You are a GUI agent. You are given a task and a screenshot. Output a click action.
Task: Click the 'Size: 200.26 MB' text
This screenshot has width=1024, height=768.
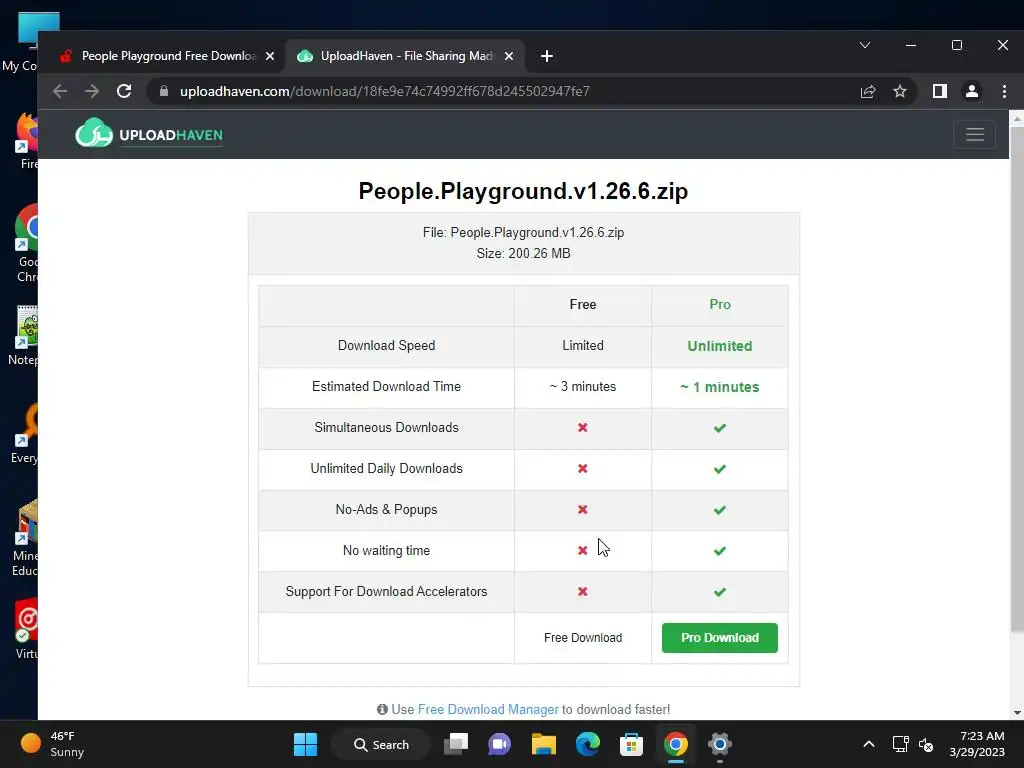point(523,253)
